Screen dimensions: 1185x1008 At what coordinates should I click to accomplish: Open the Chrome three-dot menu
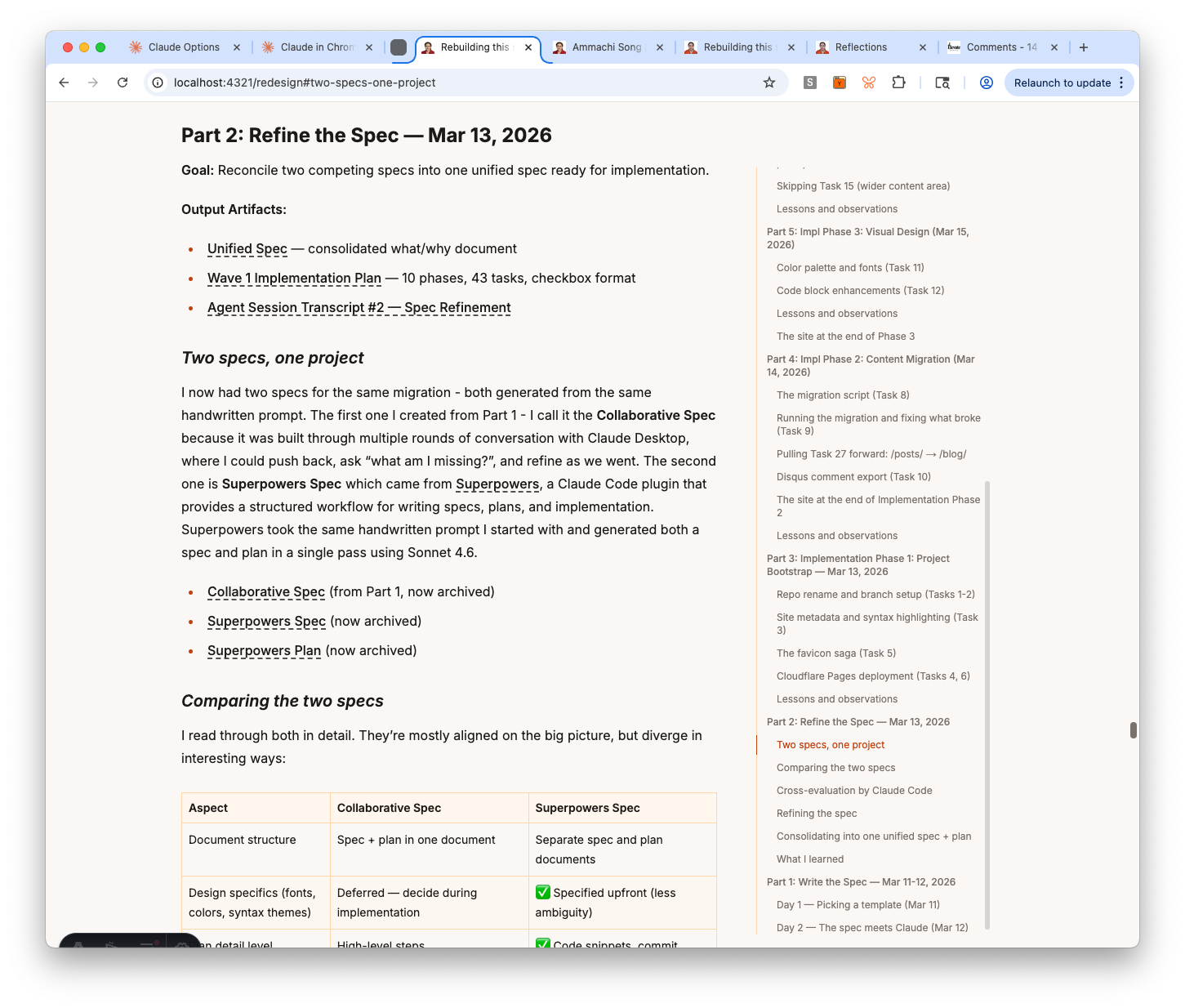point(1122,83)
